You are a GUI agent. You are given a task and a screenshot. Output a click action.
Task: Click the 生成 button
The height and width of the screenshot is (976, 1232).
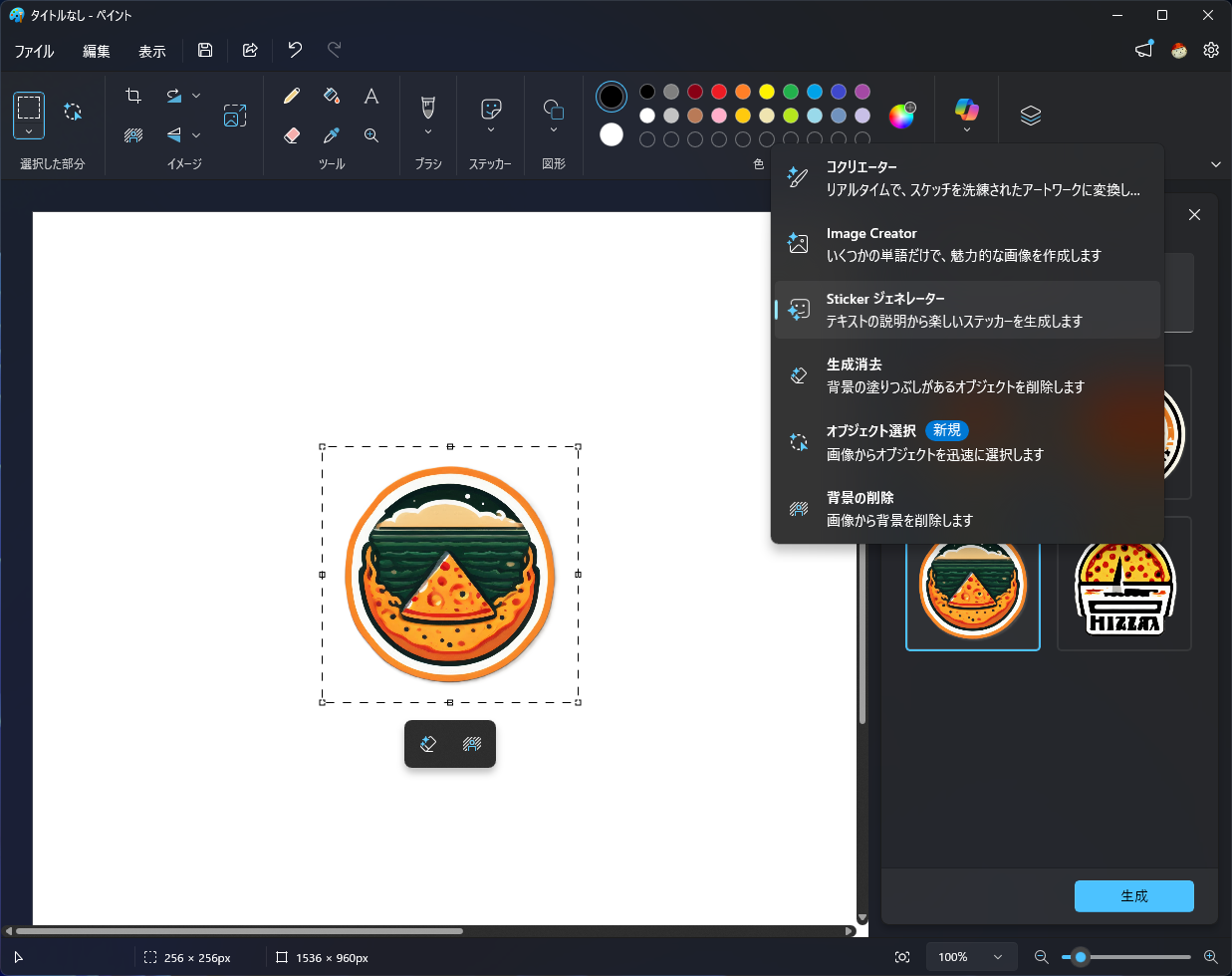point(1134,896)
